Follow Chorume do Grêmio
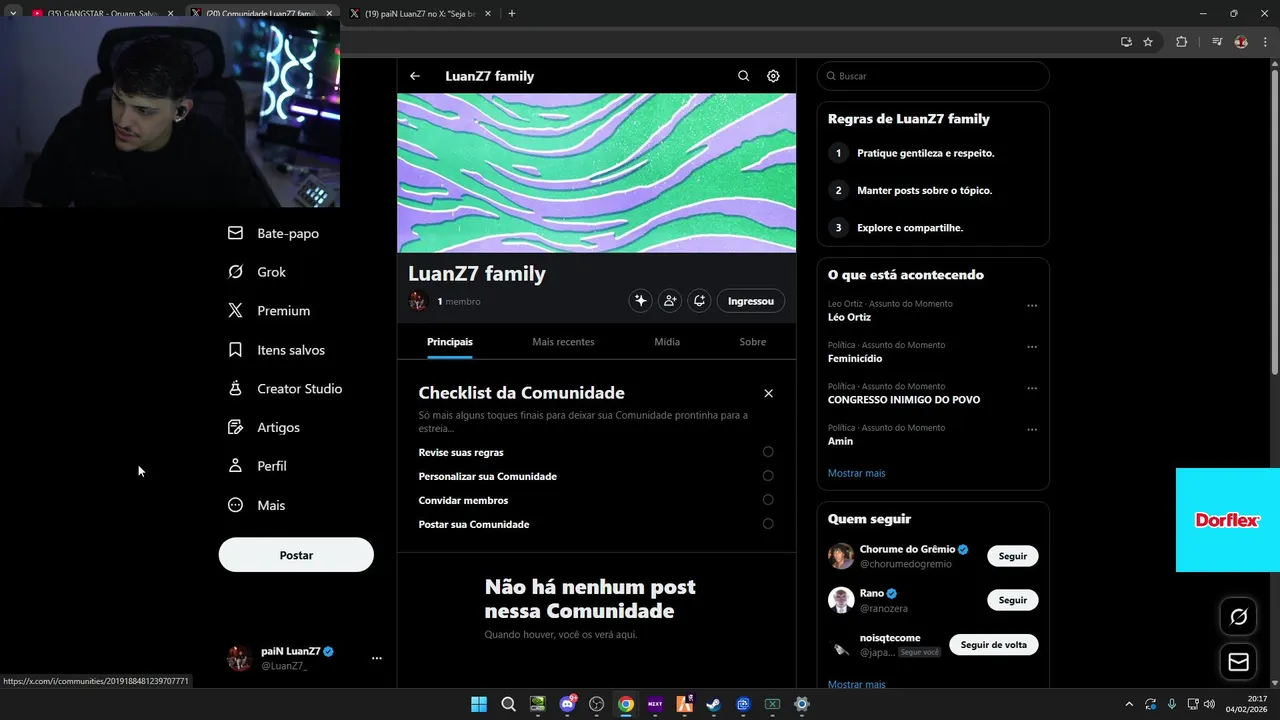 (x=1013, y=556)
